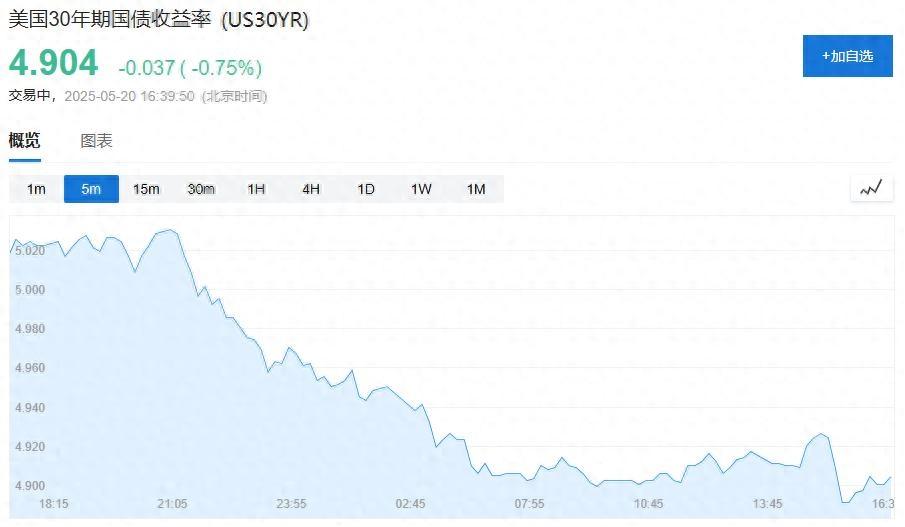Choose the 1M monthly timeframe
The image size is (905, 527).
click(x=476, y=189)
